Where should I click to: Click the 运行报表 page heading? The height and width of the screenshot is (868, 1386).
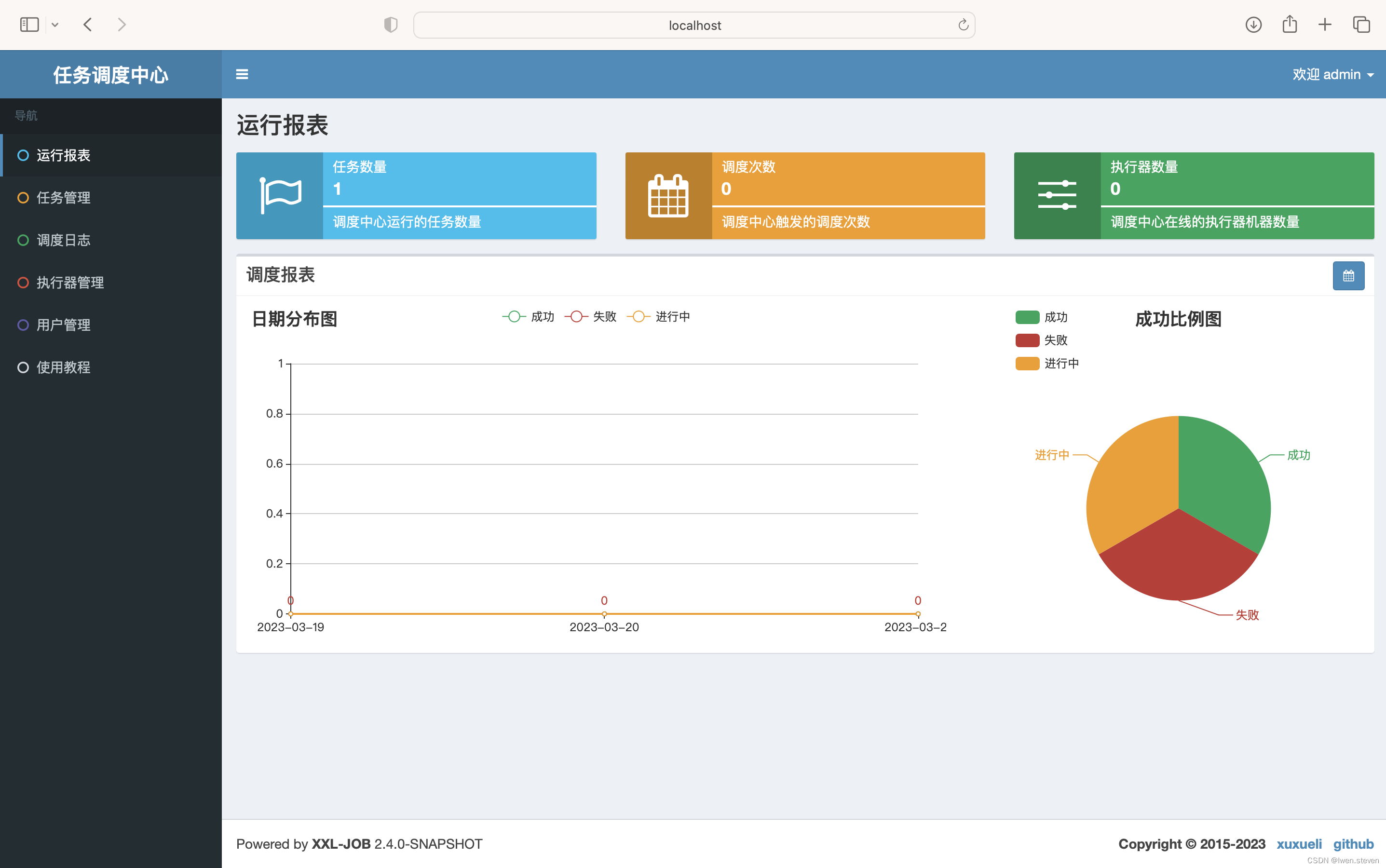[x=282, y=124]
